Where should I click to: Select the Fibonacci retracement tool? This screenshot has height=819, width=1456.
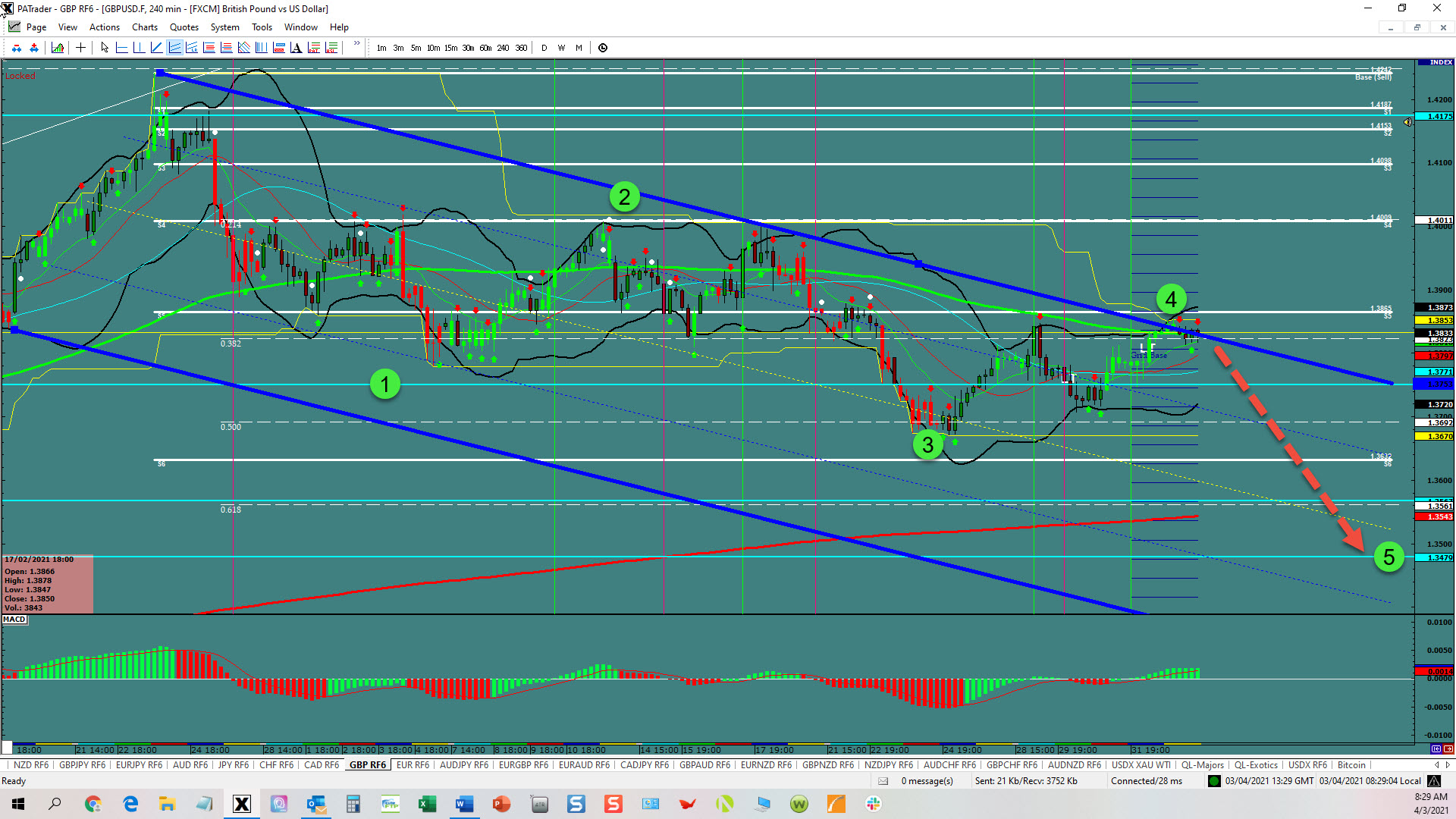209,48
